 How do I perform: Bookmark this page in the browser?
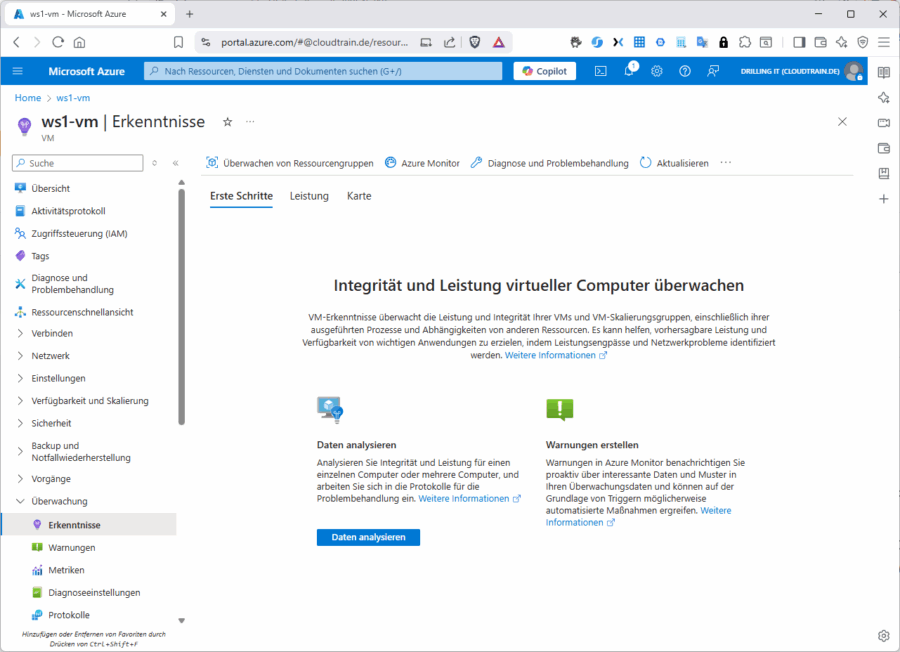point(179,42)
